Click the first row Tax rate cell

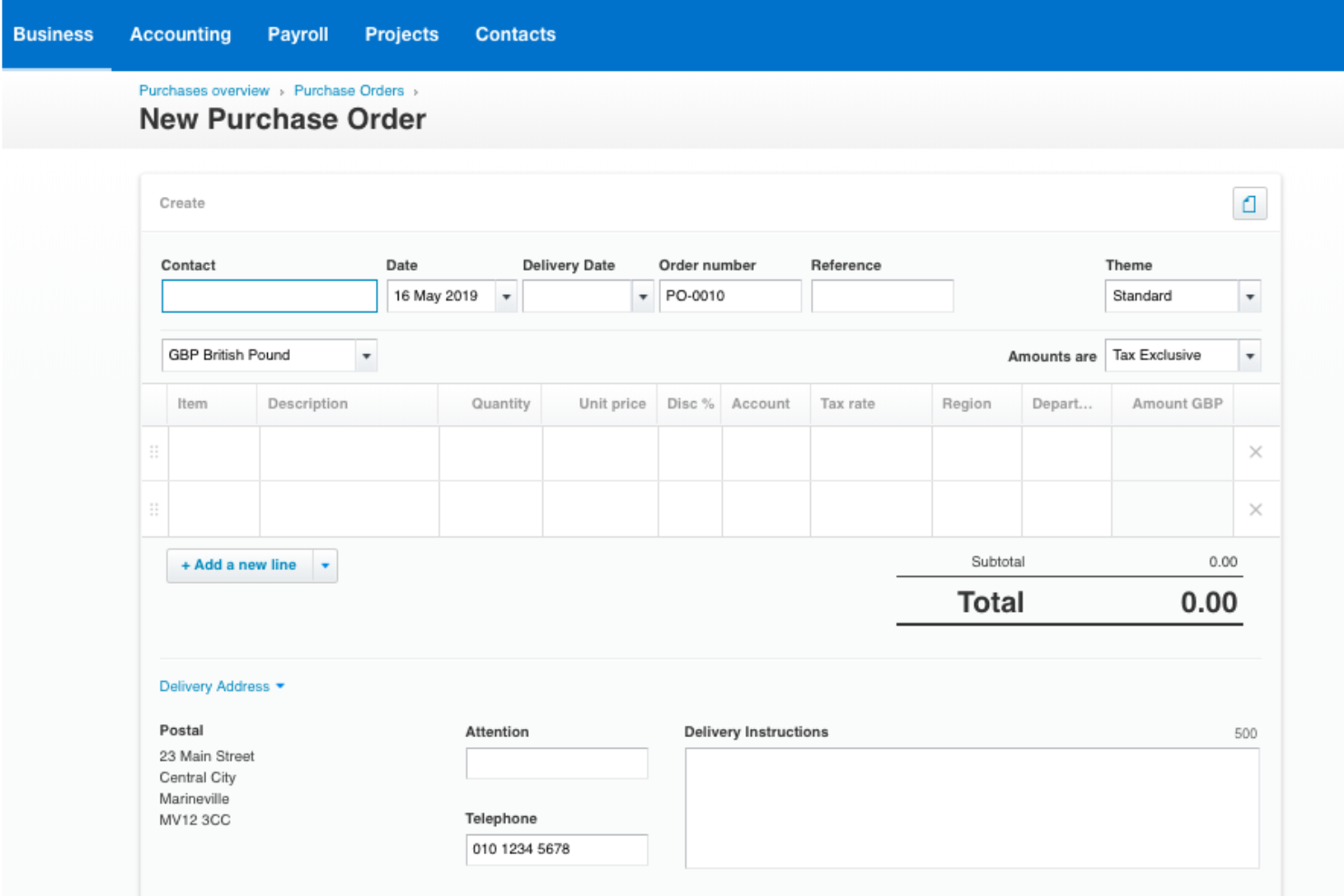coord(871,453)
